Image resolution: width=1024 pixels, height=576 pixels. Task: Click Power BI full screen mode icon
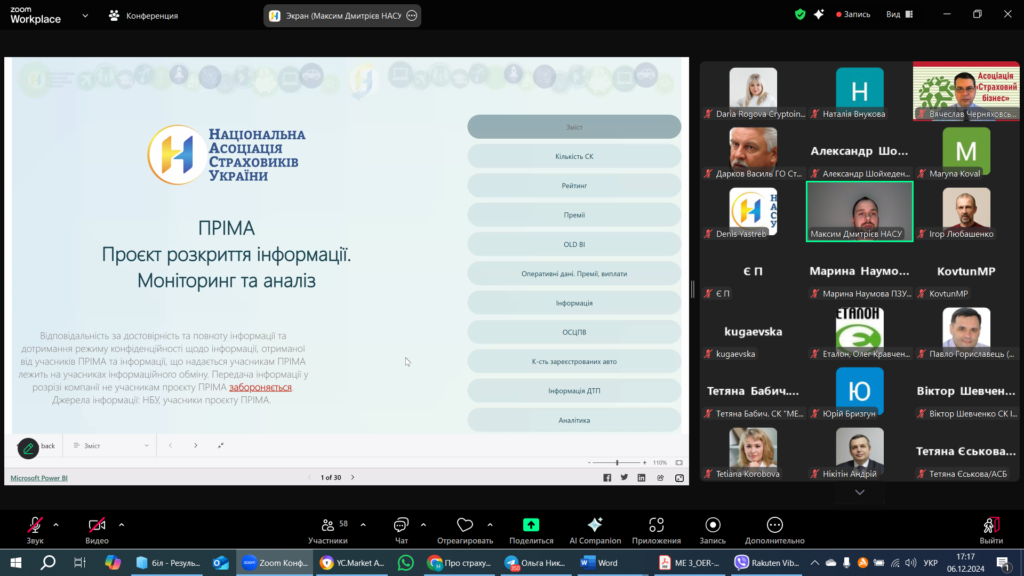pos(679,478)
